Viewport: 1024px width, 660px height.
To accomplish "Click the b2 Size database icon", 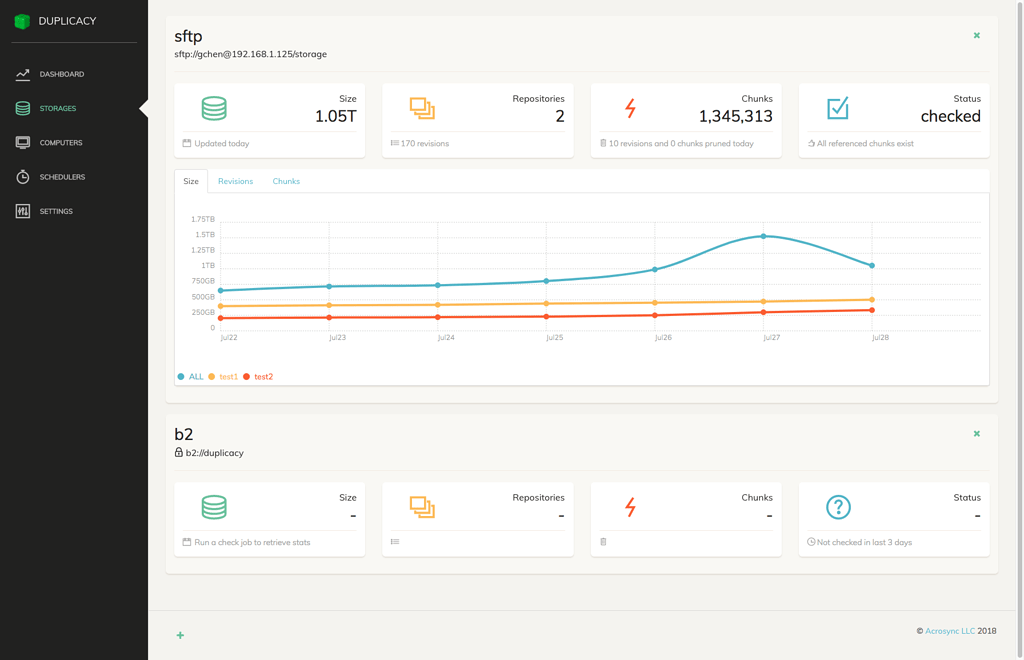I will [x=214, y=507].
